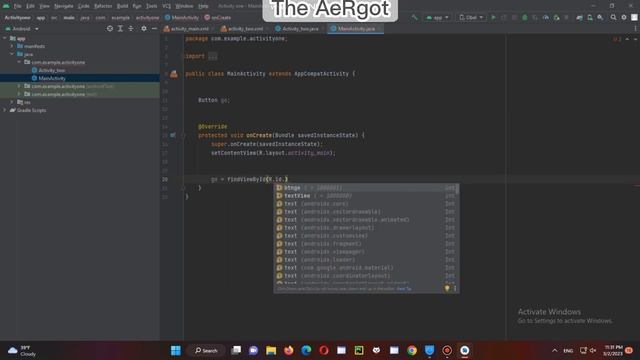Open the View menu

[x=44, y=6]
